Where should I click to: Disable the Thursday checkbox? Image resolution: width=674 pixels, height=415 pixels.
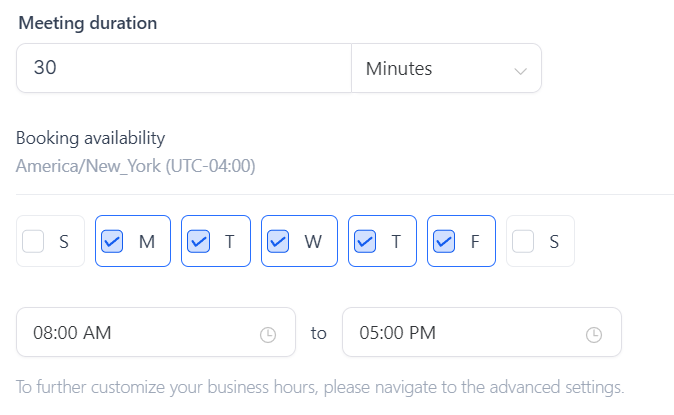point(365,241)
